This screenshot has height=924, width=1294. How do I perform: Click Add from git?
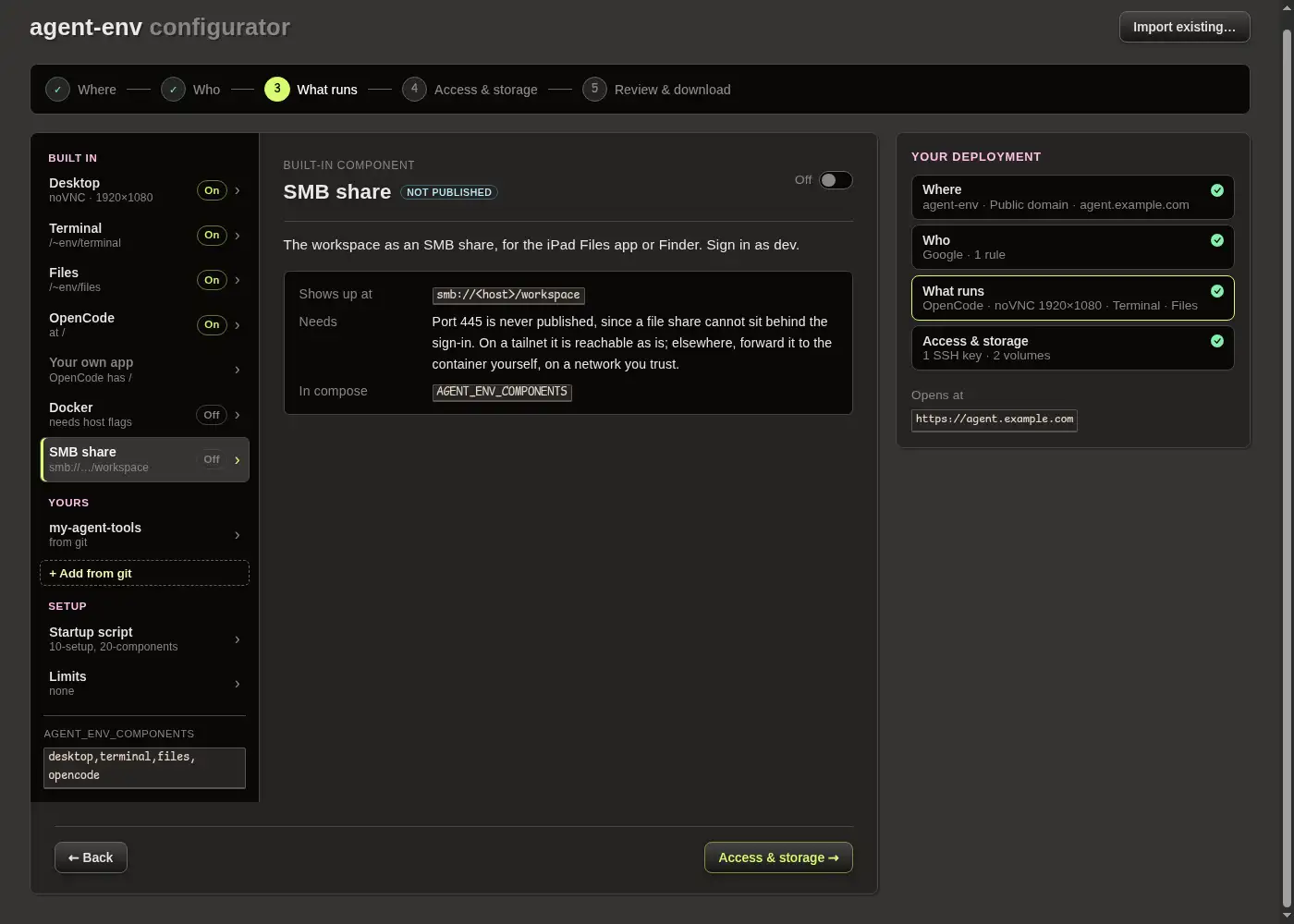coord(144,573)
